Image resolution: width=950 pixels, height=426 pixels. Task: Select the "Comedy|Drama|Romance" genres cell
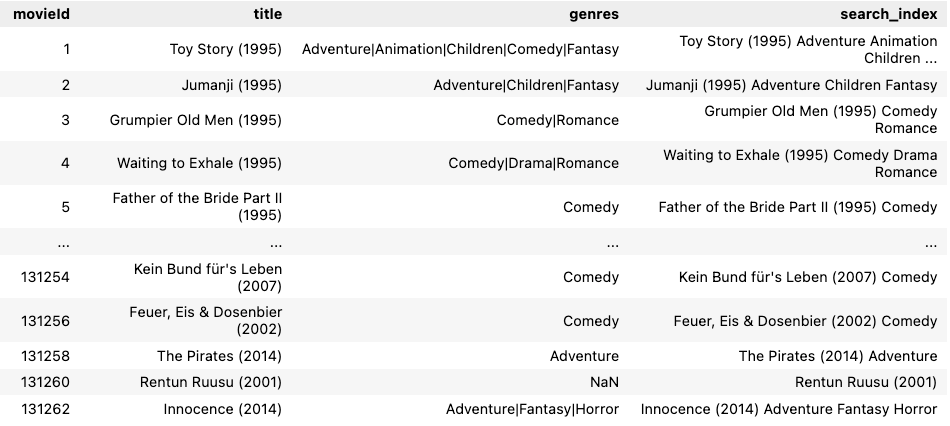[533, 163]
